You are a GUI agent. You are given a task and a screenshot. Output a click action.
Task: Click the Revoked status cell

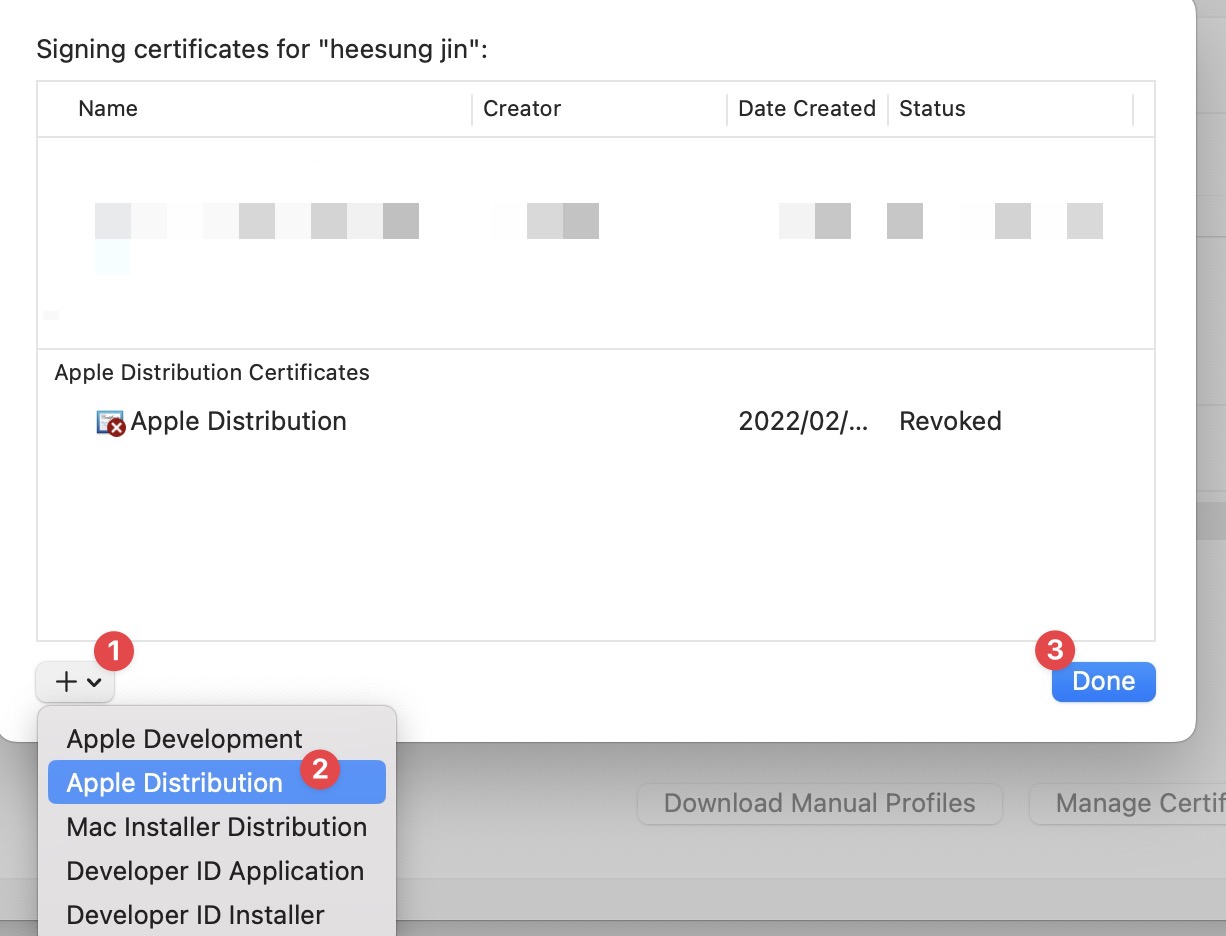[x=950, y=421]
